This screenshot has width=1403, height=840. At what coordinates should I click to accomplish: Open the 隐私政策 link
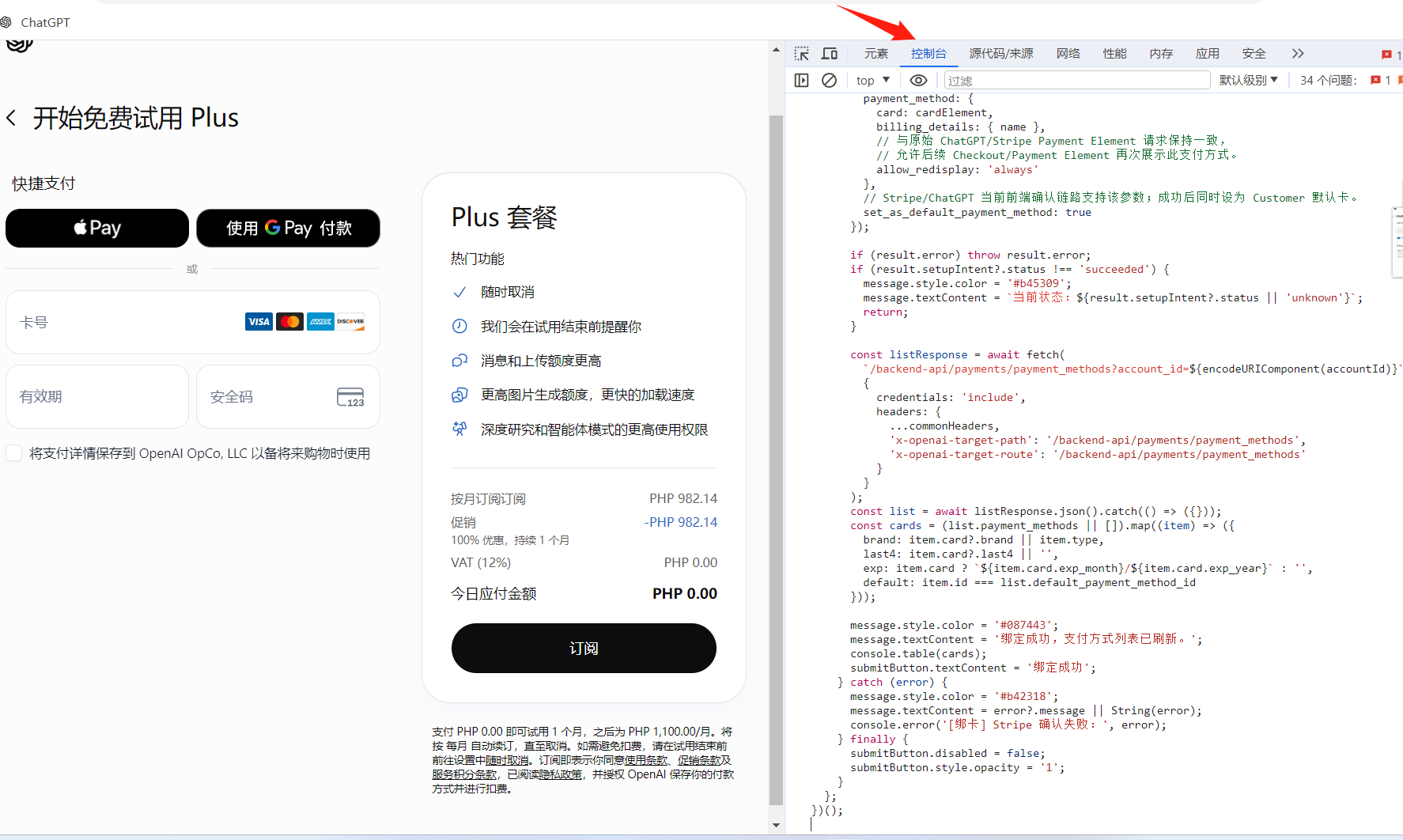point(560,774)
